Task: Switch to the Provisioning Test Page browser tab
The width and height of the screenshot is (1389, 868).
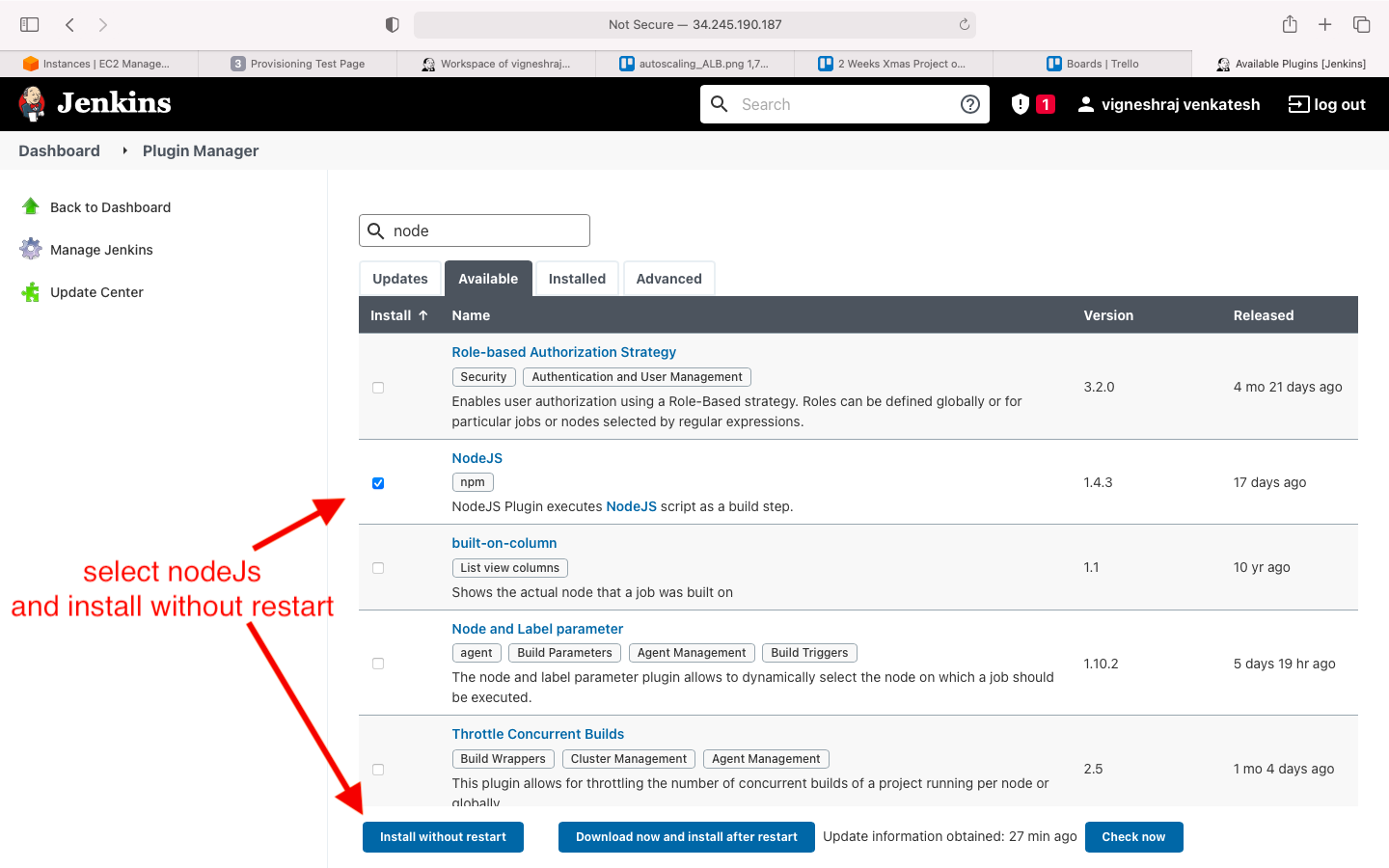Action: [x=298, y=64]
